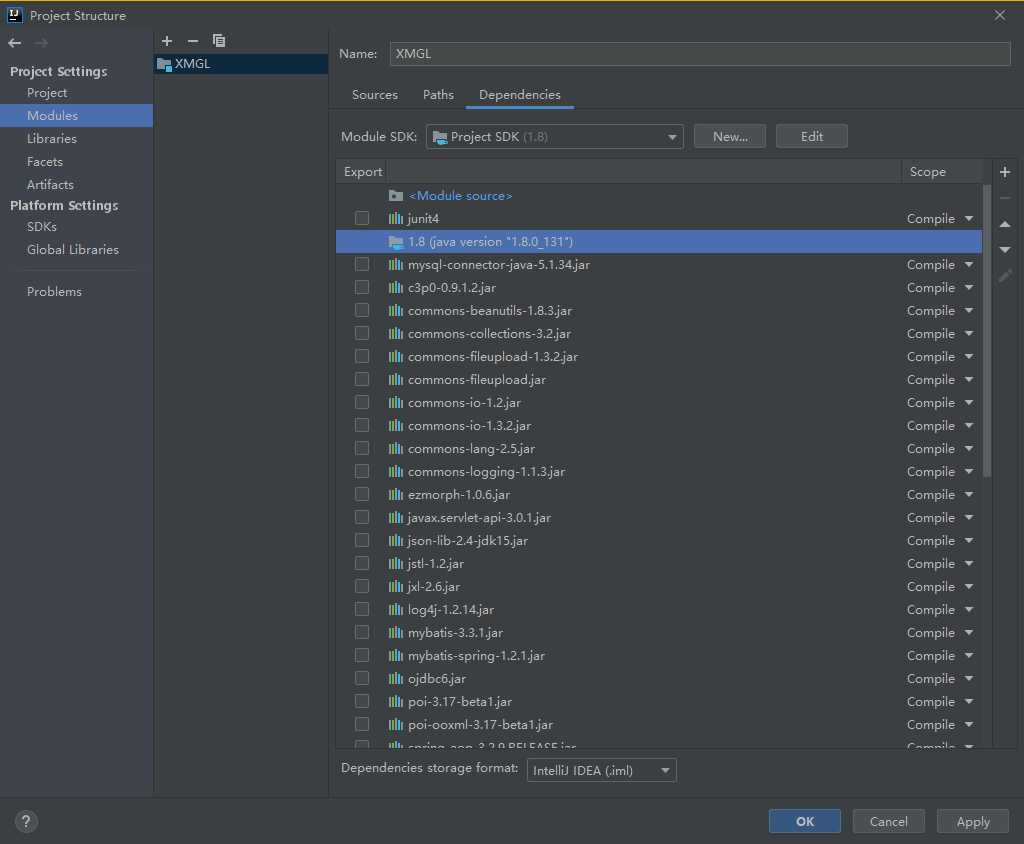Screen dimensions: 1024x844
Task: Click the remove module minus icon
Action: (x=193, y=41)
